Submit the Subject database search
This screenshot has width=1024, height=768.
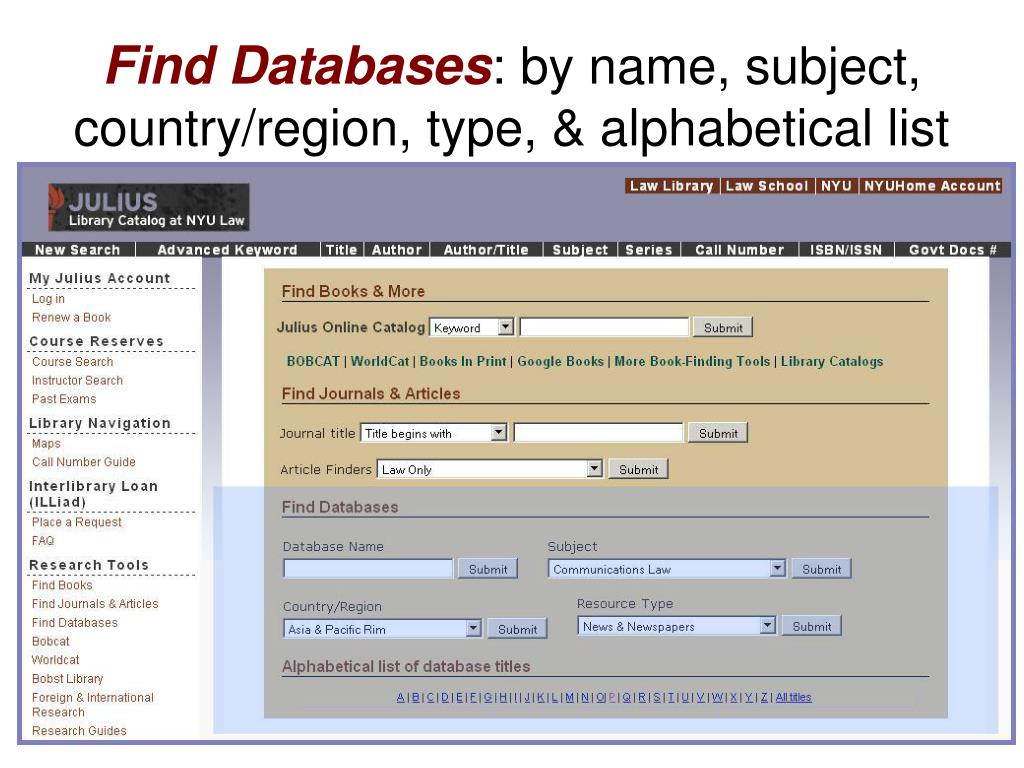click(822, 569)
